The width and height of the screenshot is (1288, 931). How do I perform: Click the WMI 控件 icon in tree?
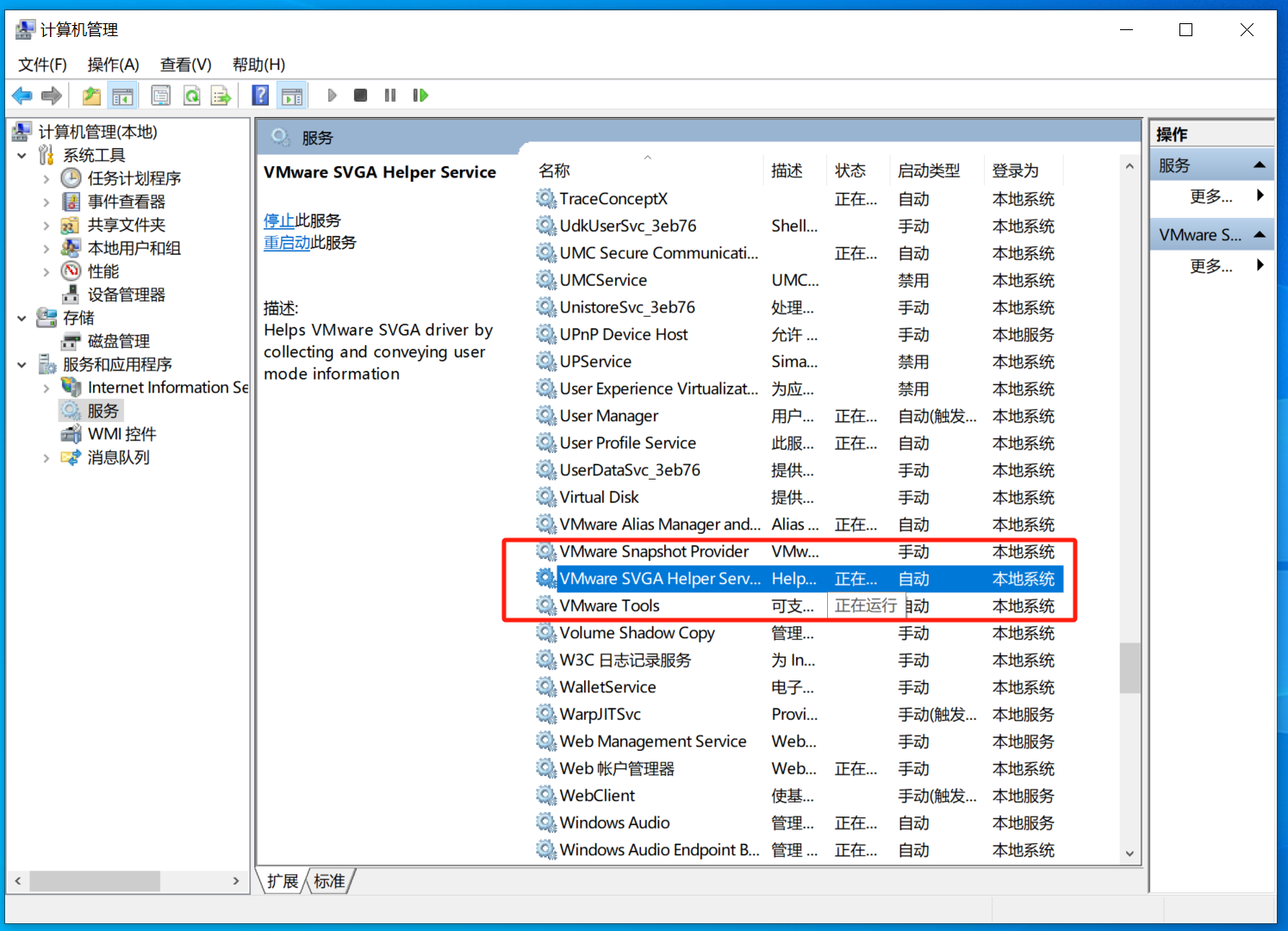tap(71, 434)
